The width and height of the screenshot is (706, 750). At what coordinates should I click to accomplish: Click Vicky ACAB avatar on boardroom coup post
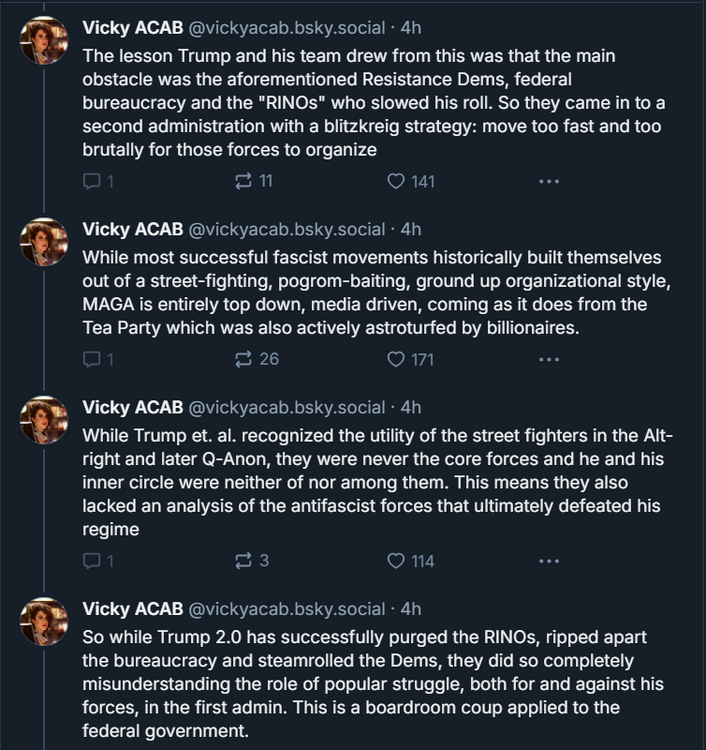[45, 623]
